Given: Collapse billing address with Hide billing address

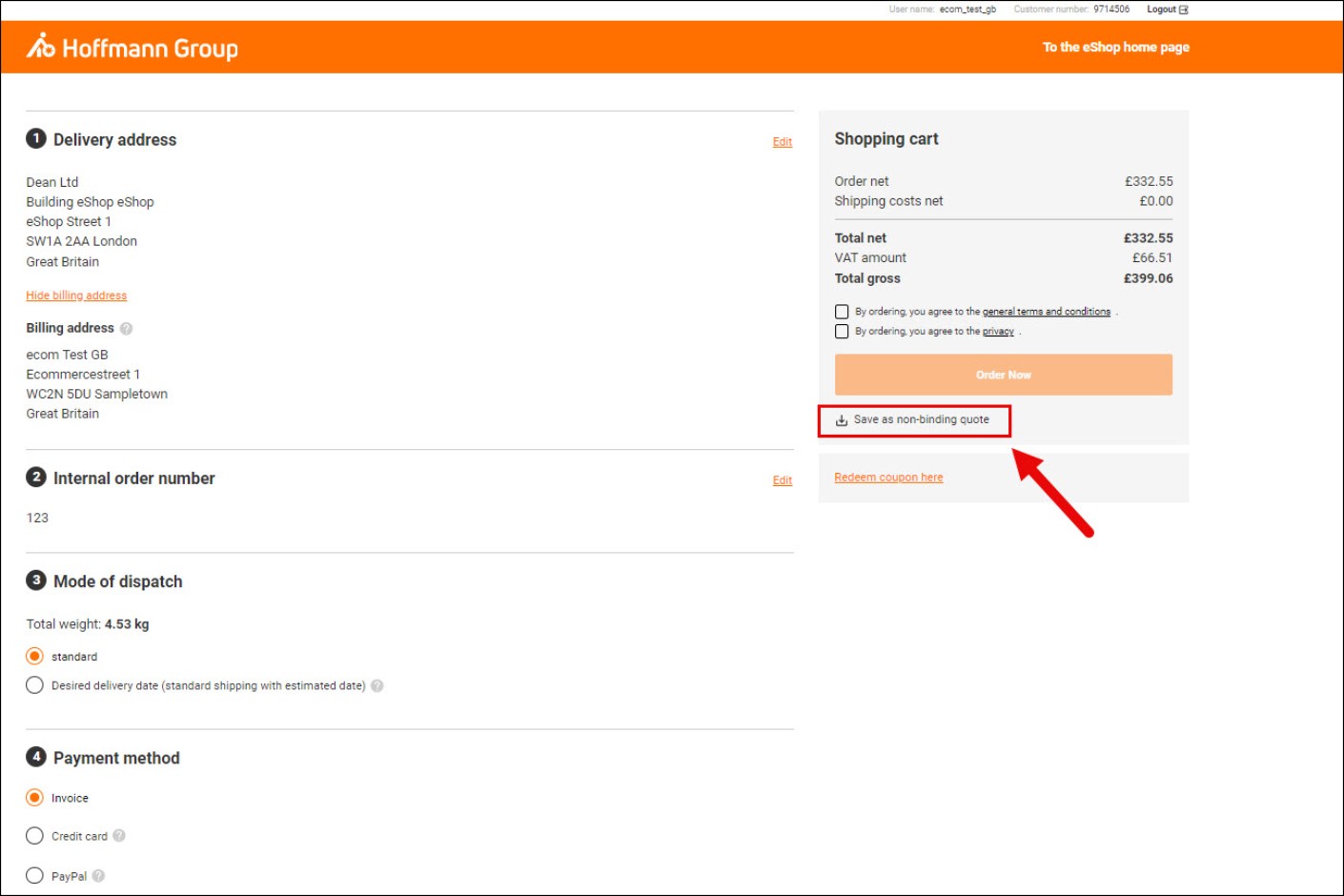Looking at the screenshot, I should tap(76, 295).
